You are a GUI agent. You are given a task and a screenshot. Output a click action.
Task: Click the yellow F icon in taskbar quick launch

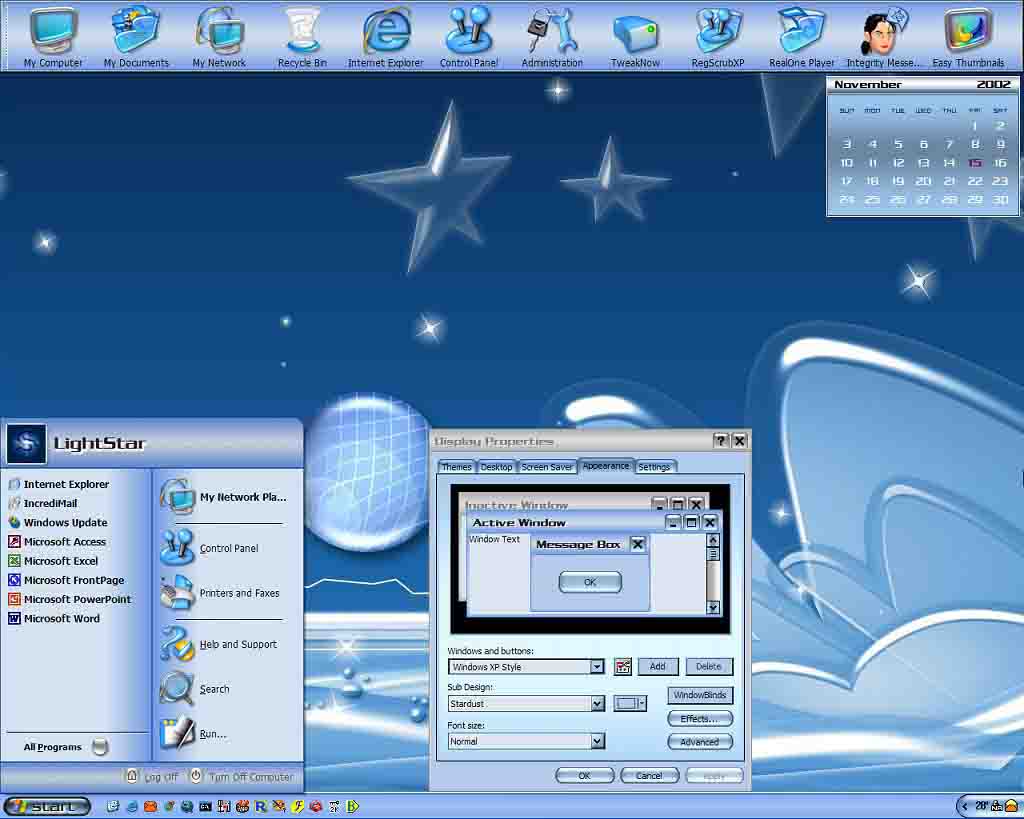(298, 807)
